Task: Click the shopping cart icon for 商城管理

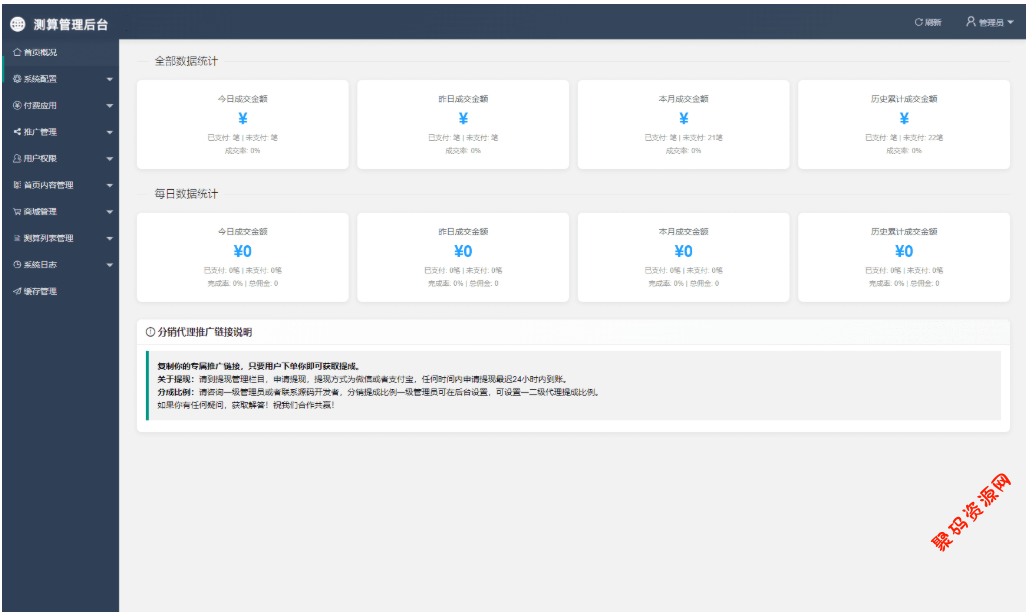Action: (16, 212)
